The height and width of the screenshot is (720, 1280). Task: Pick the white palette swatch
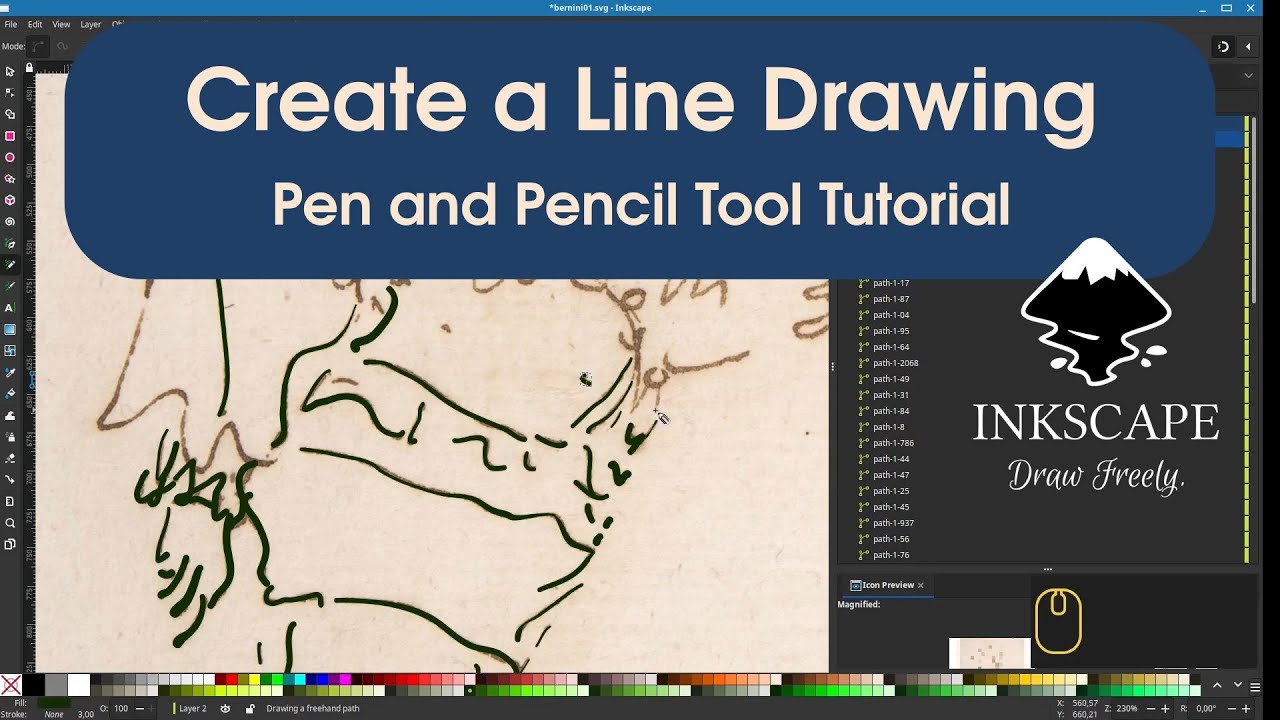(x=79, y=685)
